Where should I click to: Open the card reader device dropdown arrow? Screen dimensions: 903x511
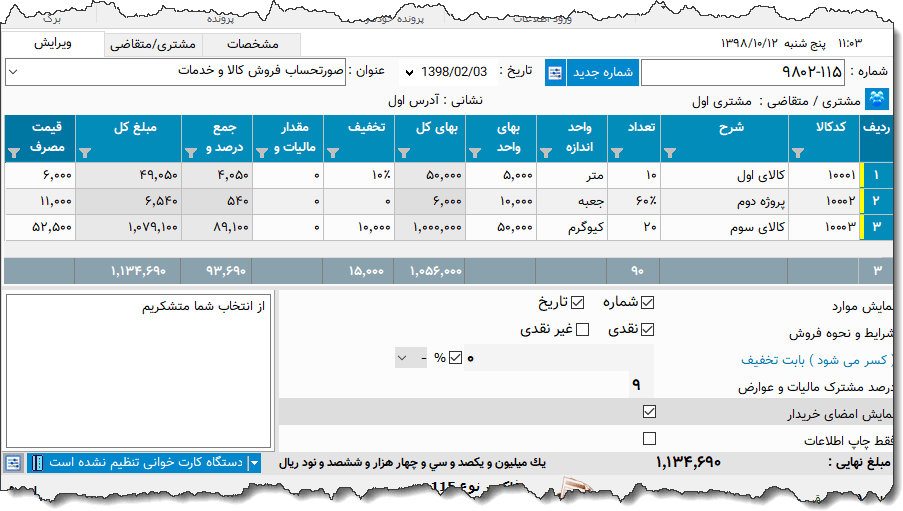(255, 463)
